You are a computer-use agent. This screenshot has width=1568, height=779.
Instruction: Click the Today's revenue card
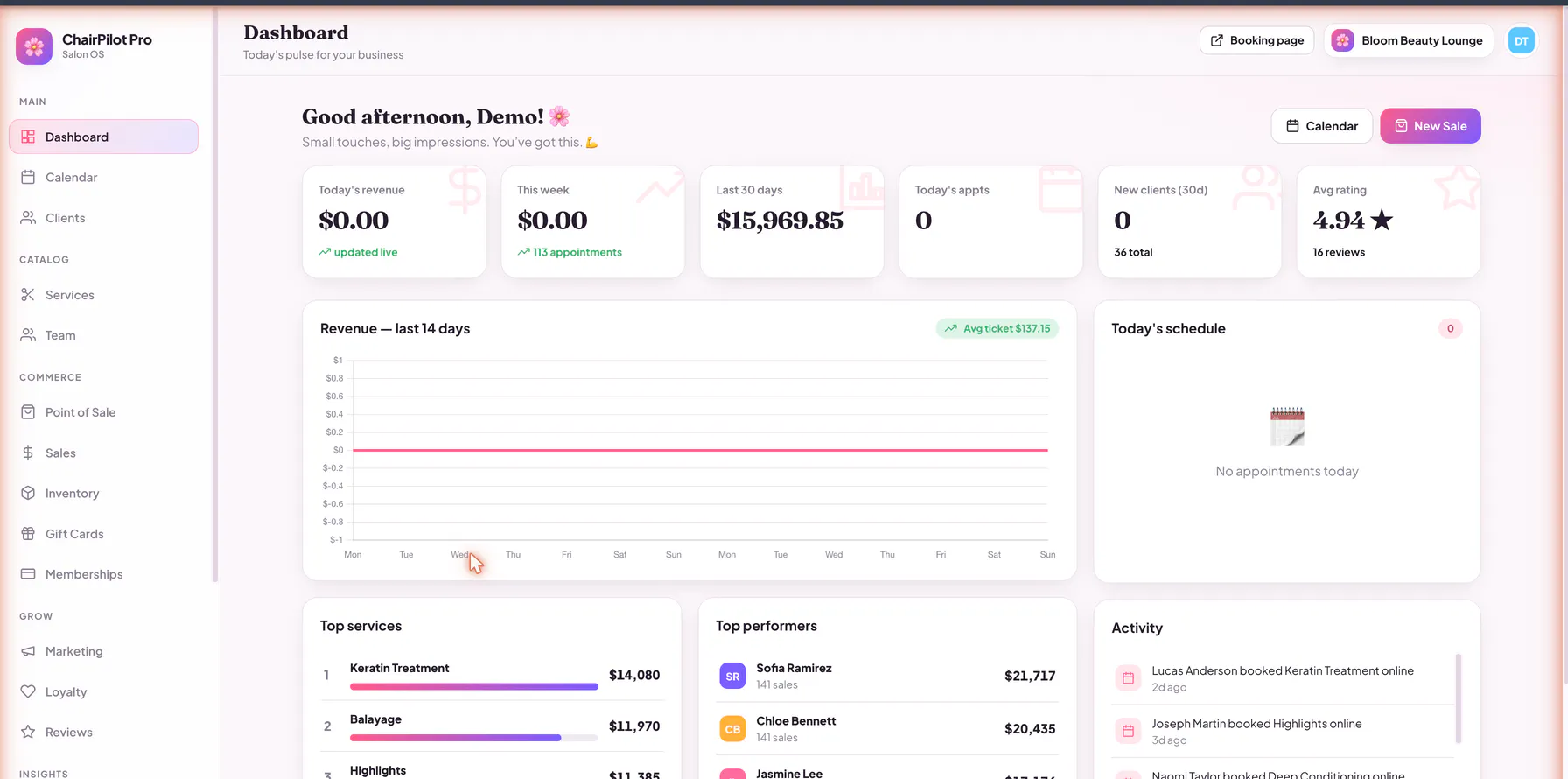coord(394,221)
